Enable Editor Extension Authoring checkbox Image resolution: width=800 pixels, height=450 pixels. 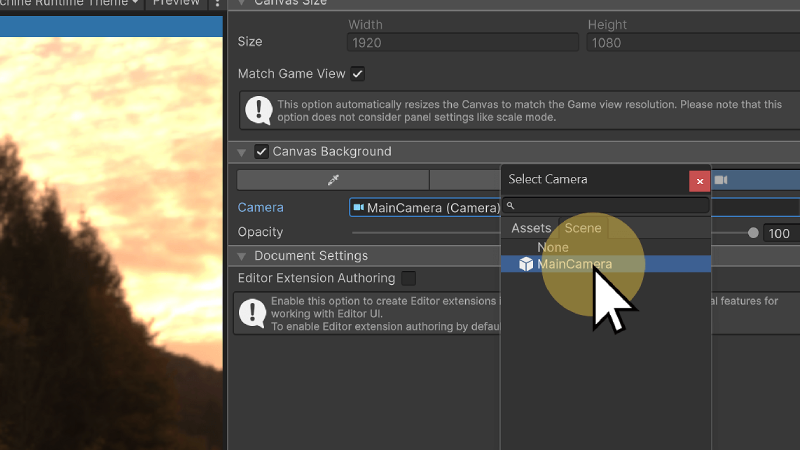tap(408, 278)
